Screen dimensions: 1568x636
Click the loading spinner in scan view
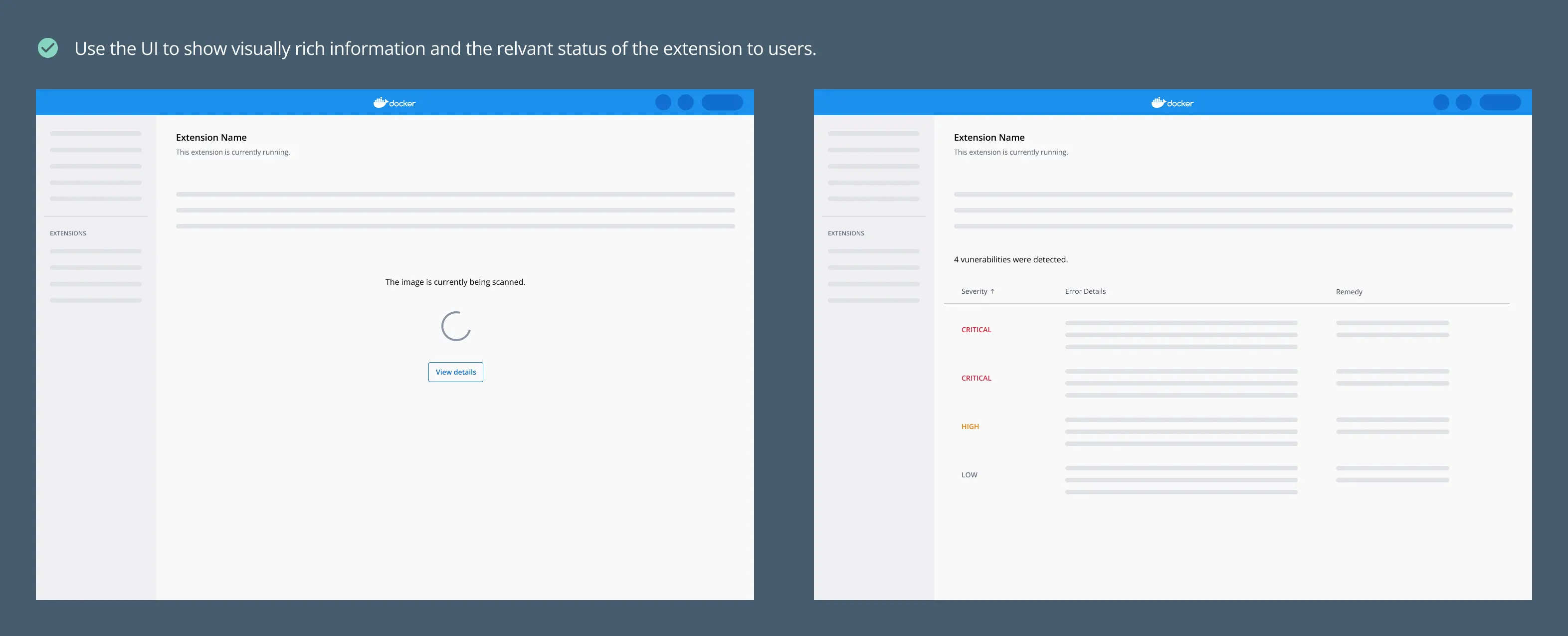click(x=455, y=326)
